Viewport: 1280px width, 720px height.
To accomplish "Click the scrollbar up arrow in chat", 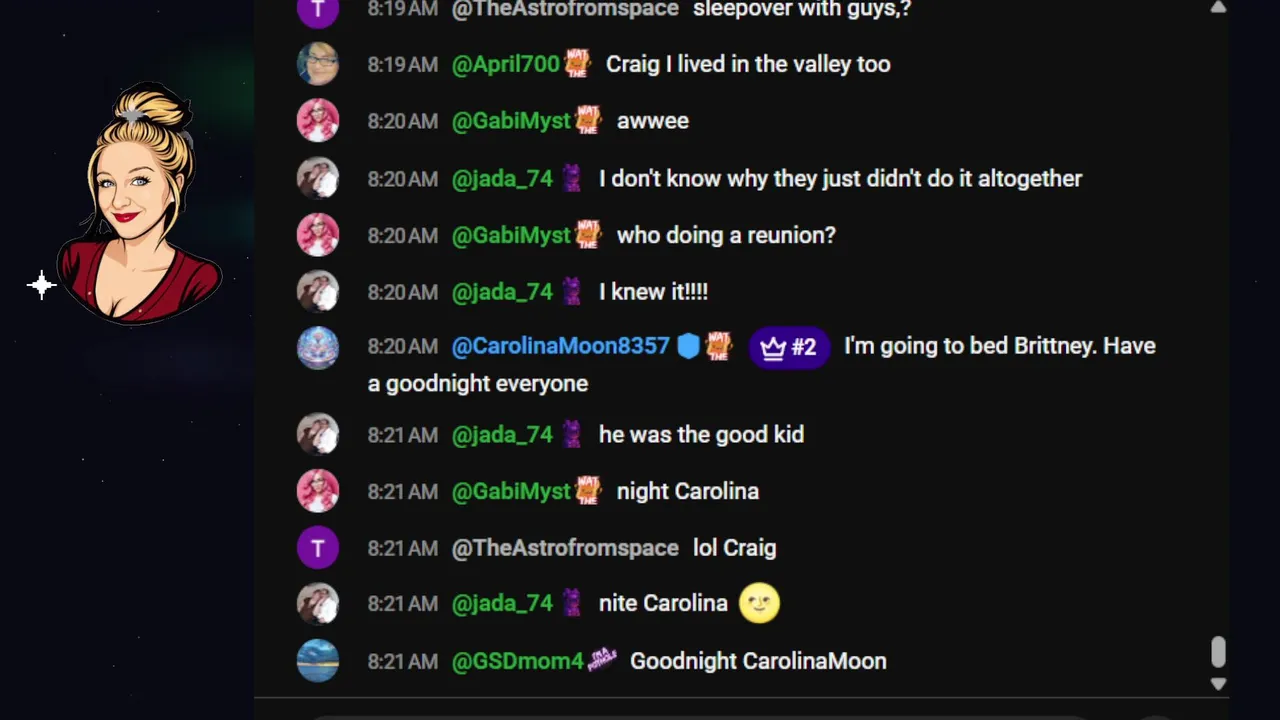I will coord(1218,8).
